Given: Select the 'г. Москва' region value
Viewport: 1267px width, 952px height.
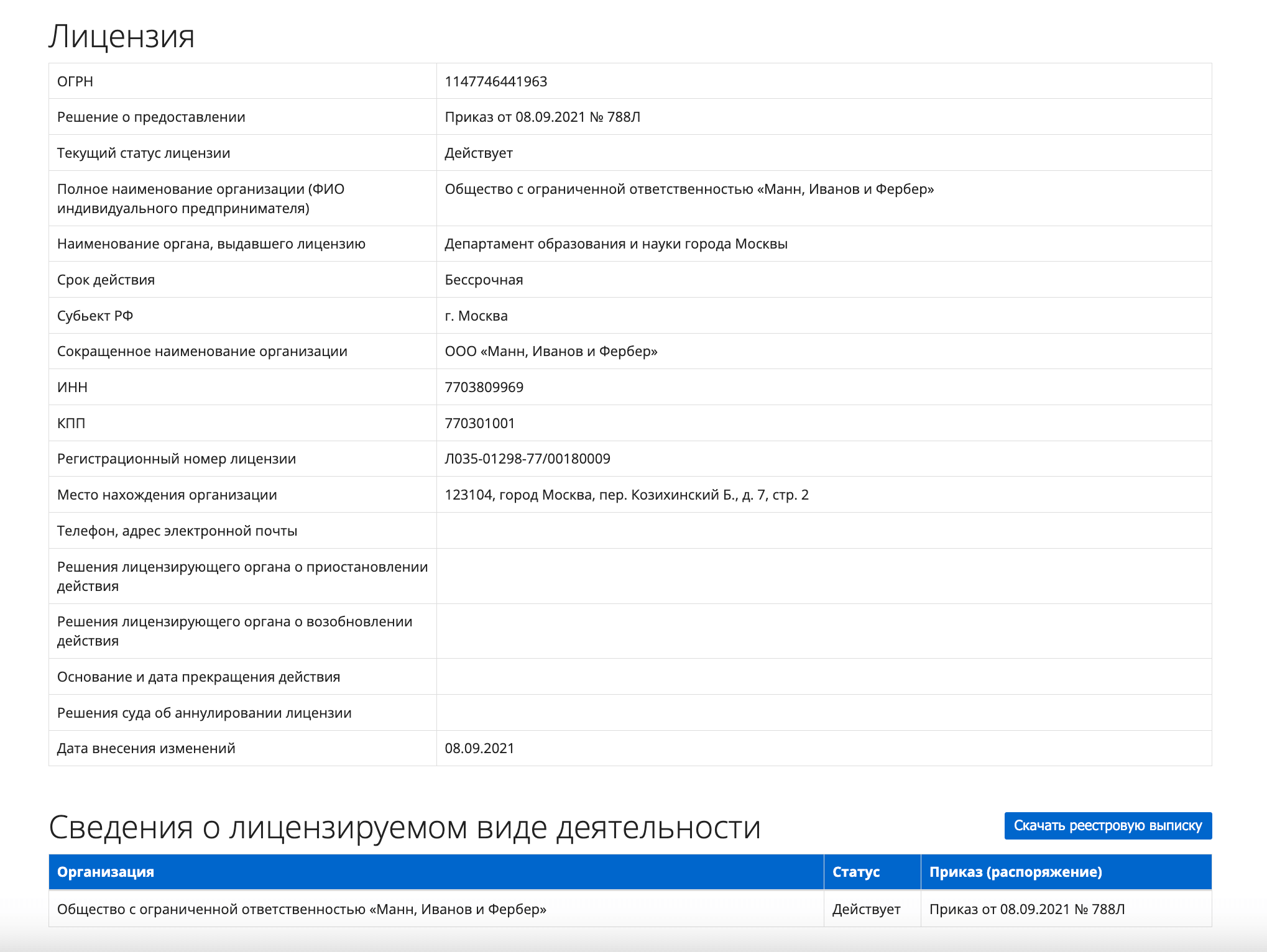Looking at the screenshot, I should coord(476,316).
